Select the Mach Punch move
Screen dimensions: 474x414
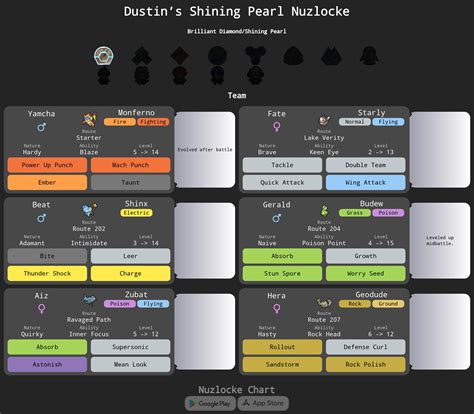(131, 165)
